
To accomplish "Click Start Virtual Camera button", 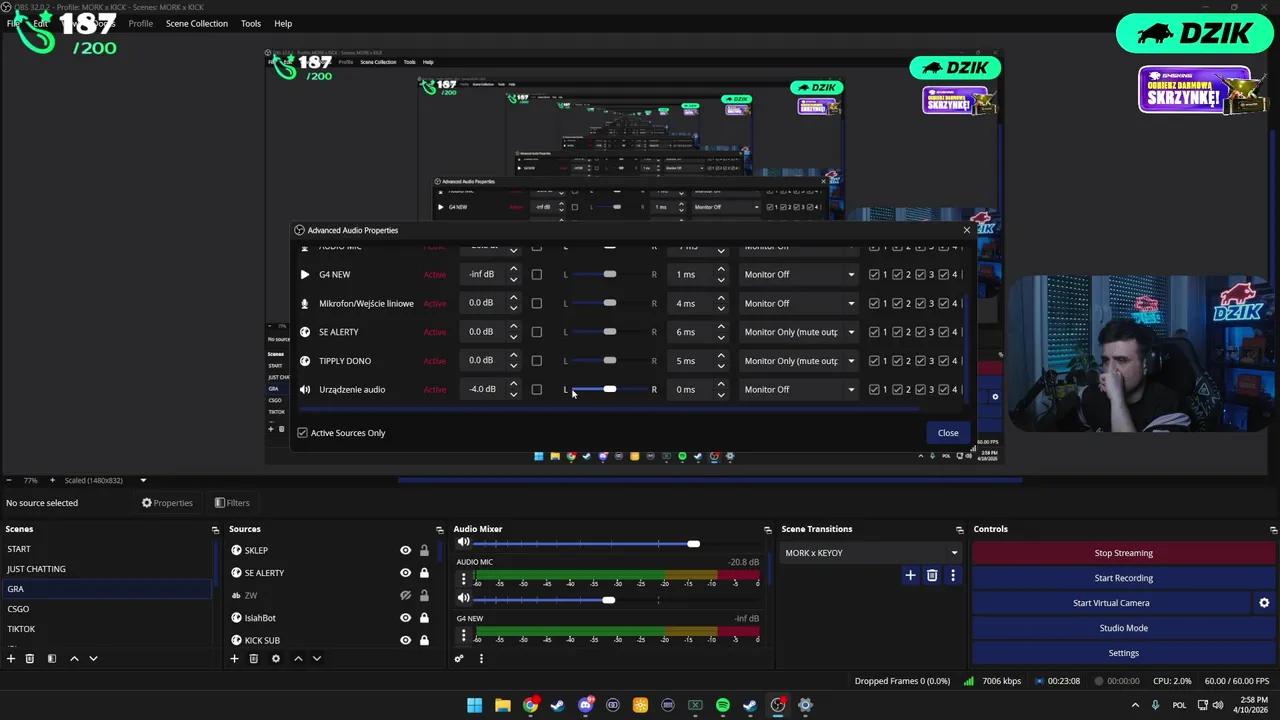I will pos(1111,603).
